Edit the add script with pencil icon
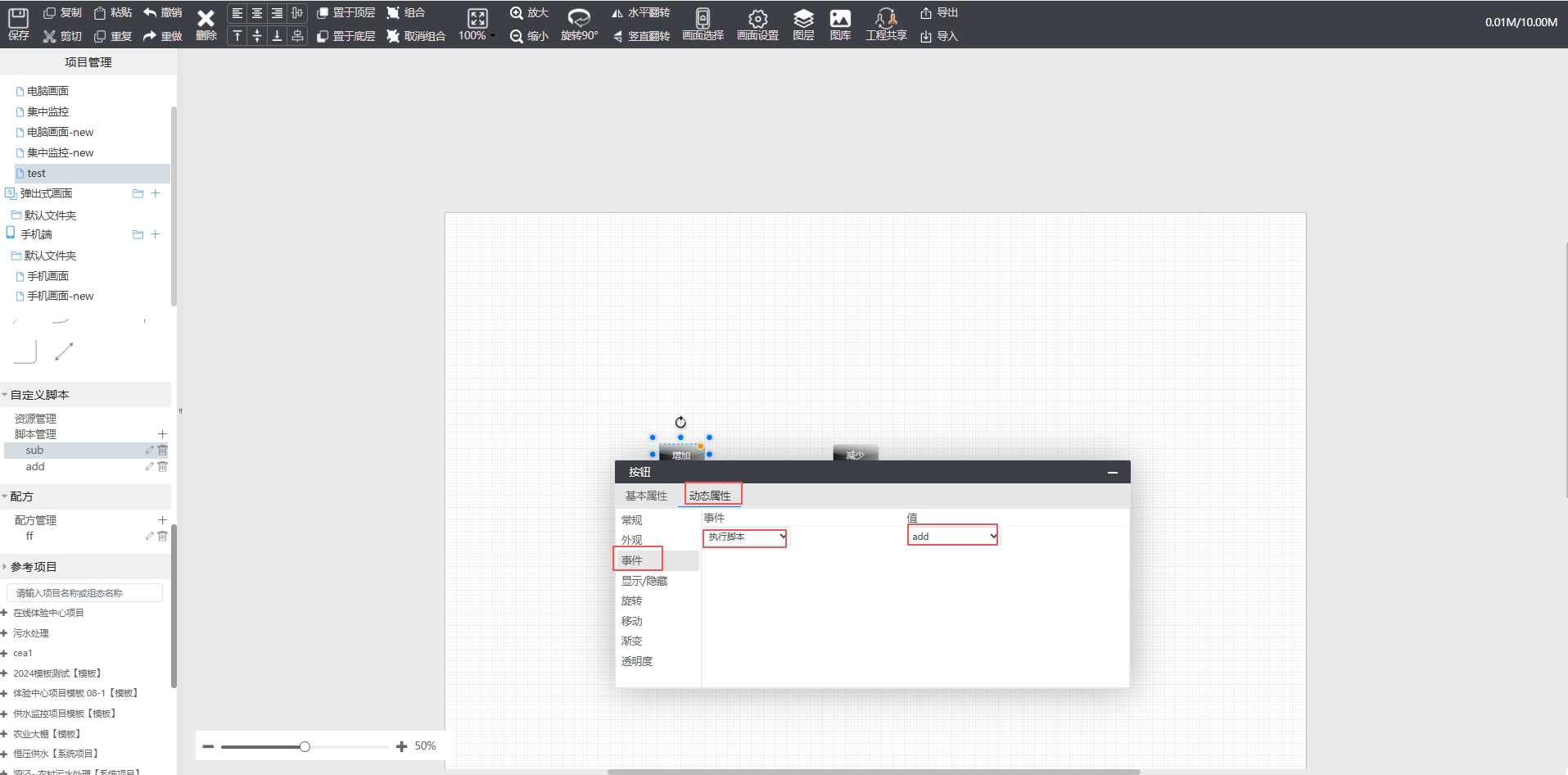Viewport: 1568px width, 775px height. 149,467
